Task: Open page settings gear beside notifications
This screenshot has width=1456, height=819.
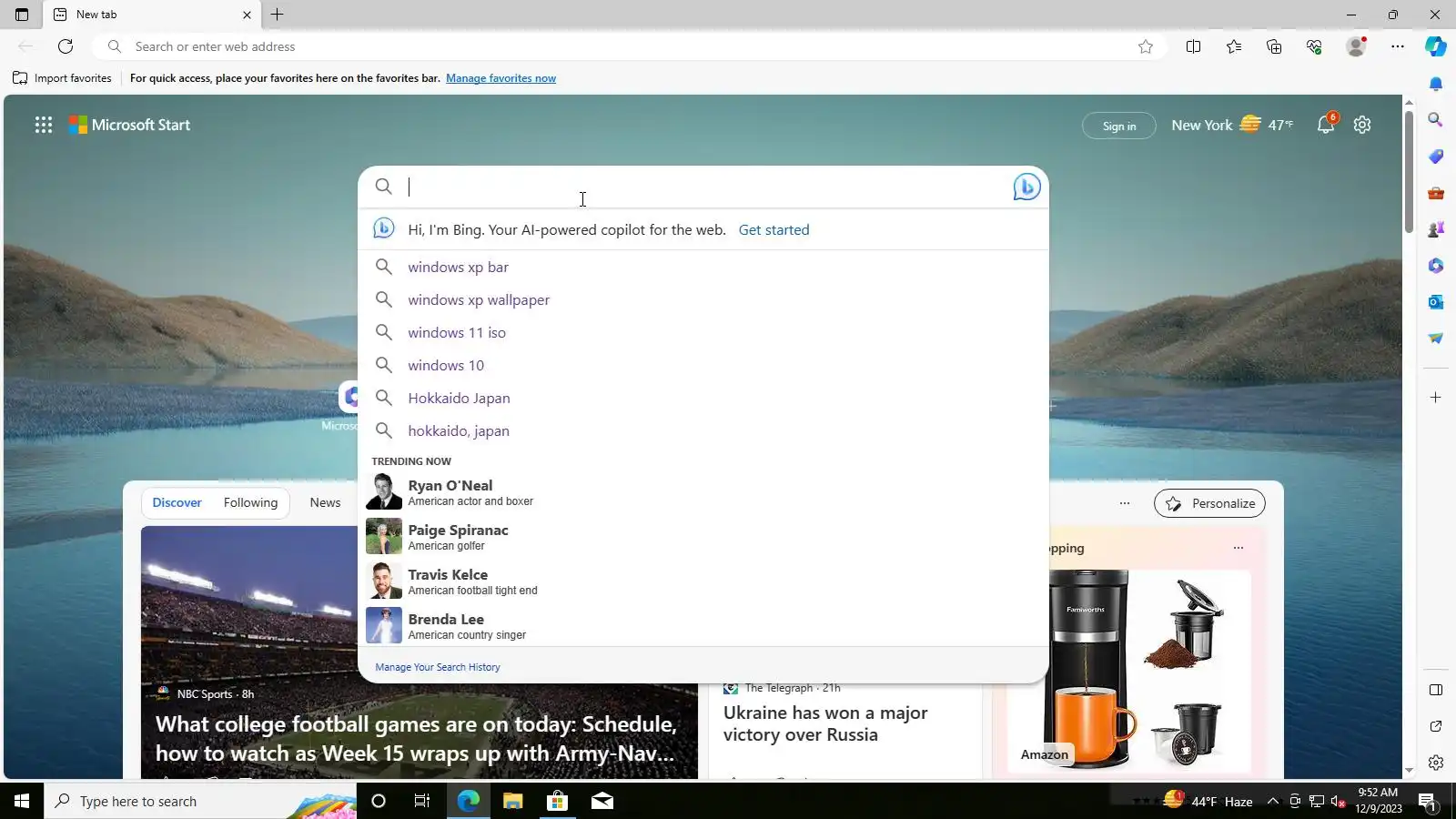Action: point(1362,125)
